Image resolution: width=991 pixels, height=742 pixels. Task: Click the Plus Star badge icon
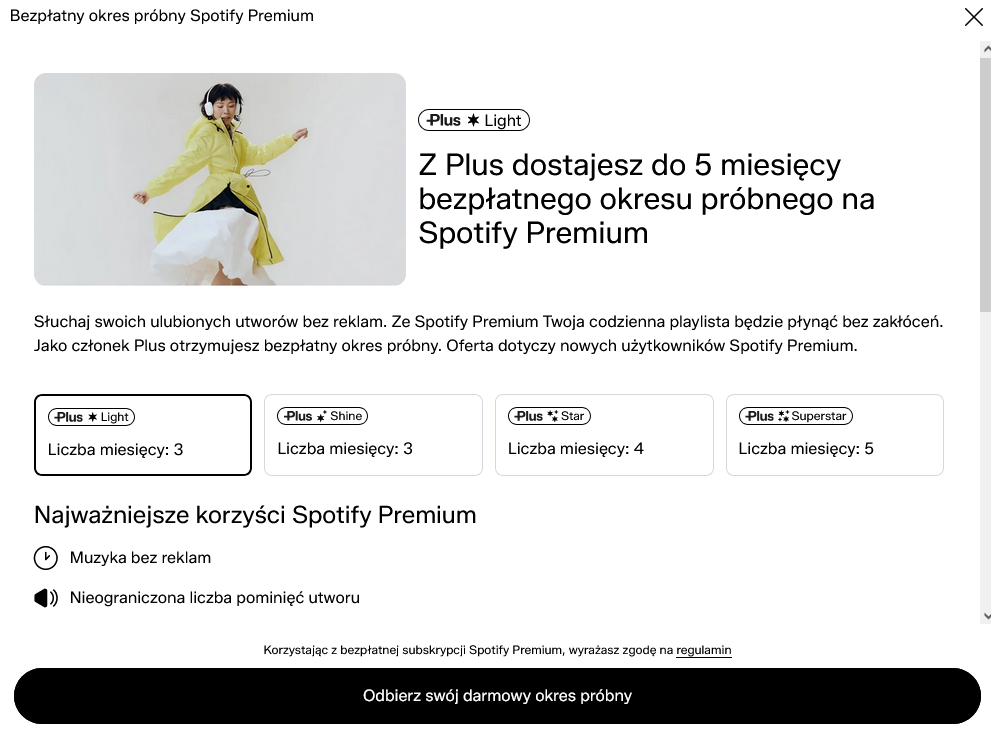(549, 416)
